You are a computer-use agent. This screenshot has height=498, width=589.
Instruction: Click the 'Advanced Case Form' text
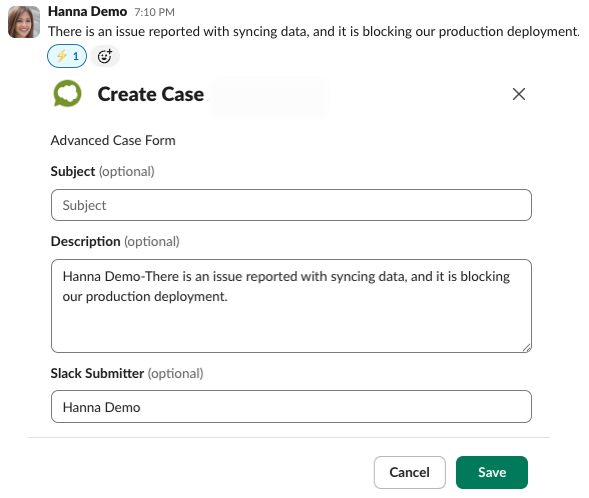(x=113, y=140)
